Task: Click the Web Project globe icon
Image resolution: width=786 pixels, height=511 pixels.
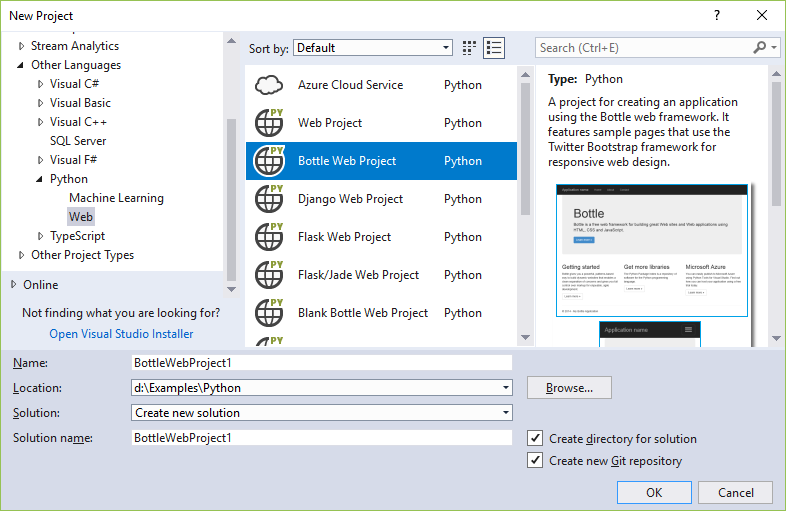Action: (x=269, y=123)
